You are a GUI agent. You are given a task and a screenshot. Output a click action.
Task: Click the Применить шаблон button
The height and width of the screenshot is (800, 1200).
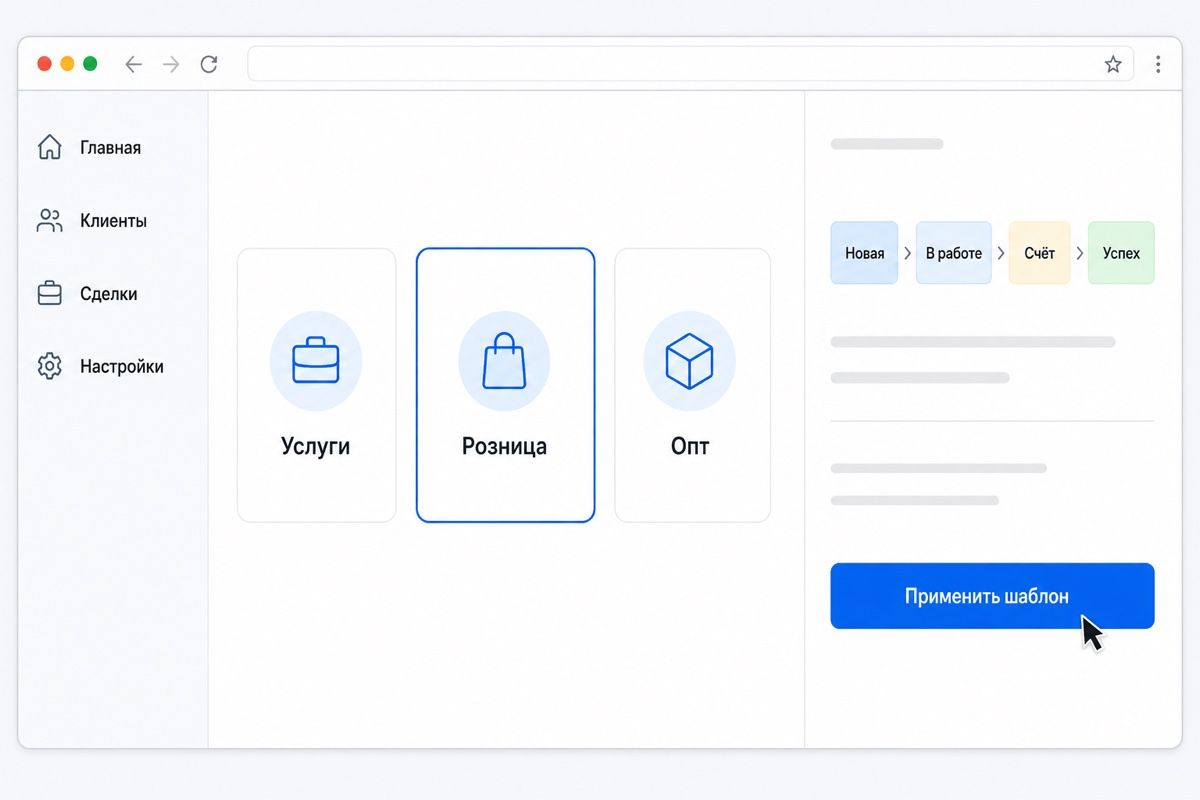[x=992, y=596]
